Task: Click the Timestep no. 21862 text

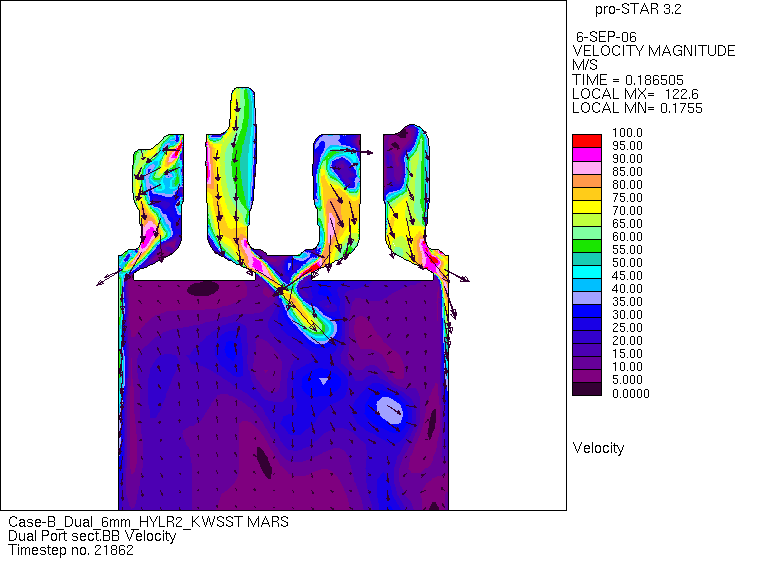Action: (71, 550)
